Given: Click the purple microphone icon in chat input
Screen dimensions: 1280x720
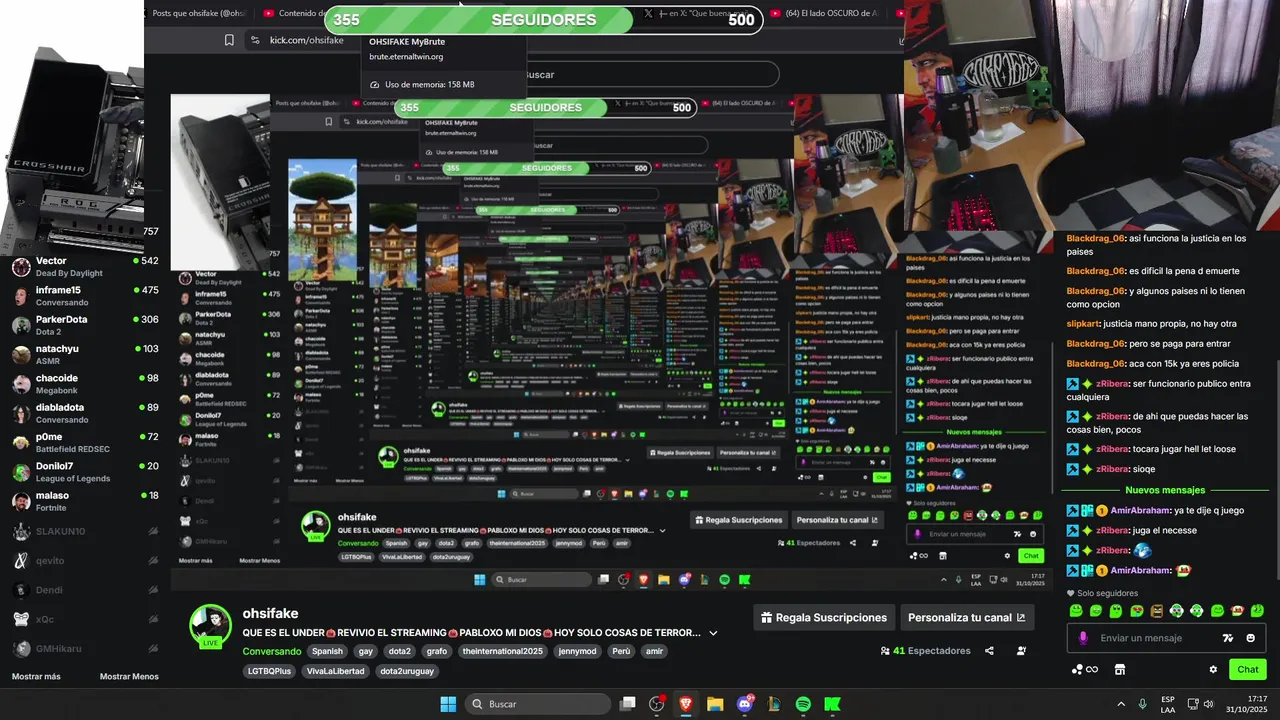Looking at the screenshot, I should tap(1083, 638).
